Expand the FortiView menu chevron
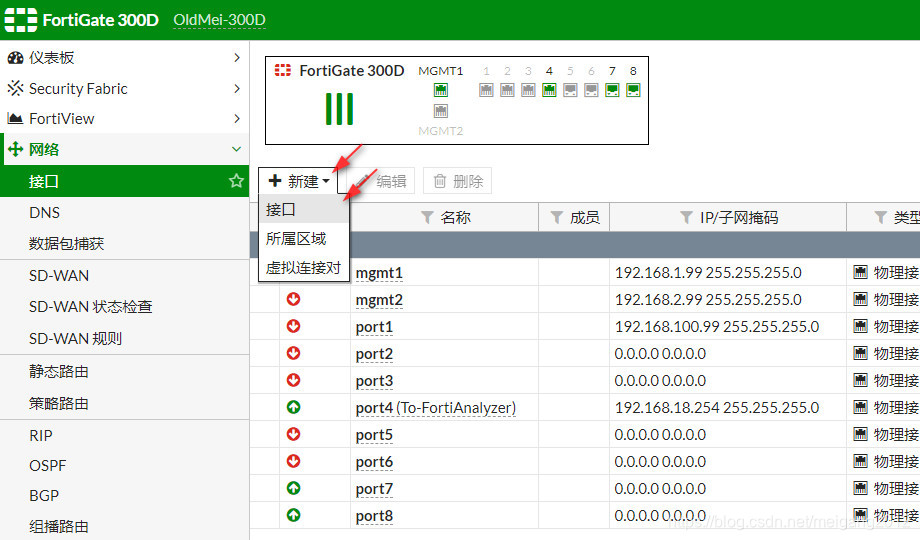The width and height of the screenshot is (920, 540). [236, 119]
